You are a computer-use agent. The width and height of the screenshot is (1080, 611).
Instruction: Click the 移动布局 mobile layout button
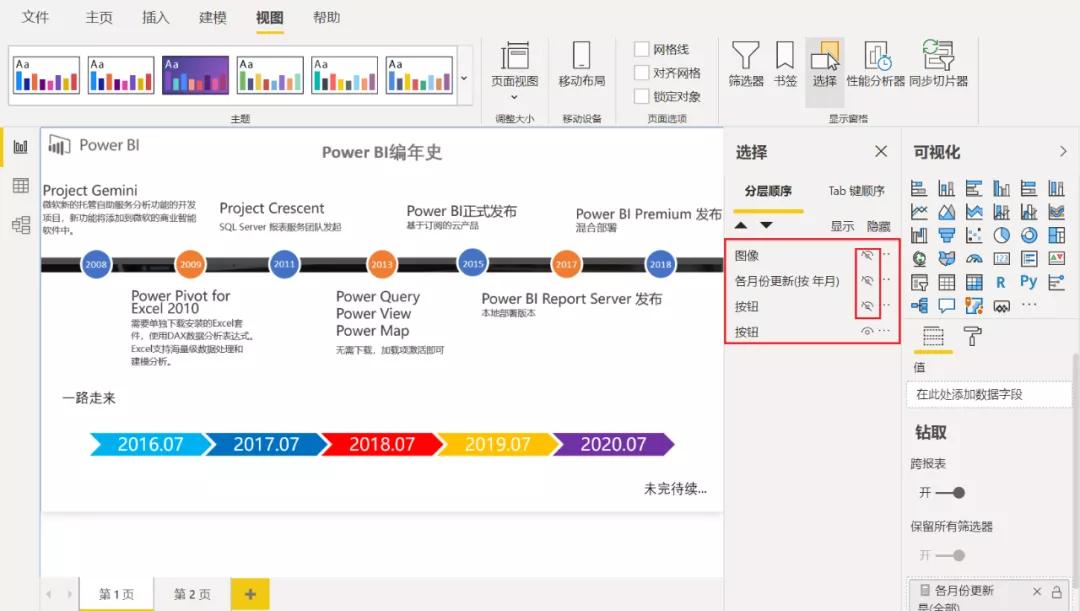[581, 64]
